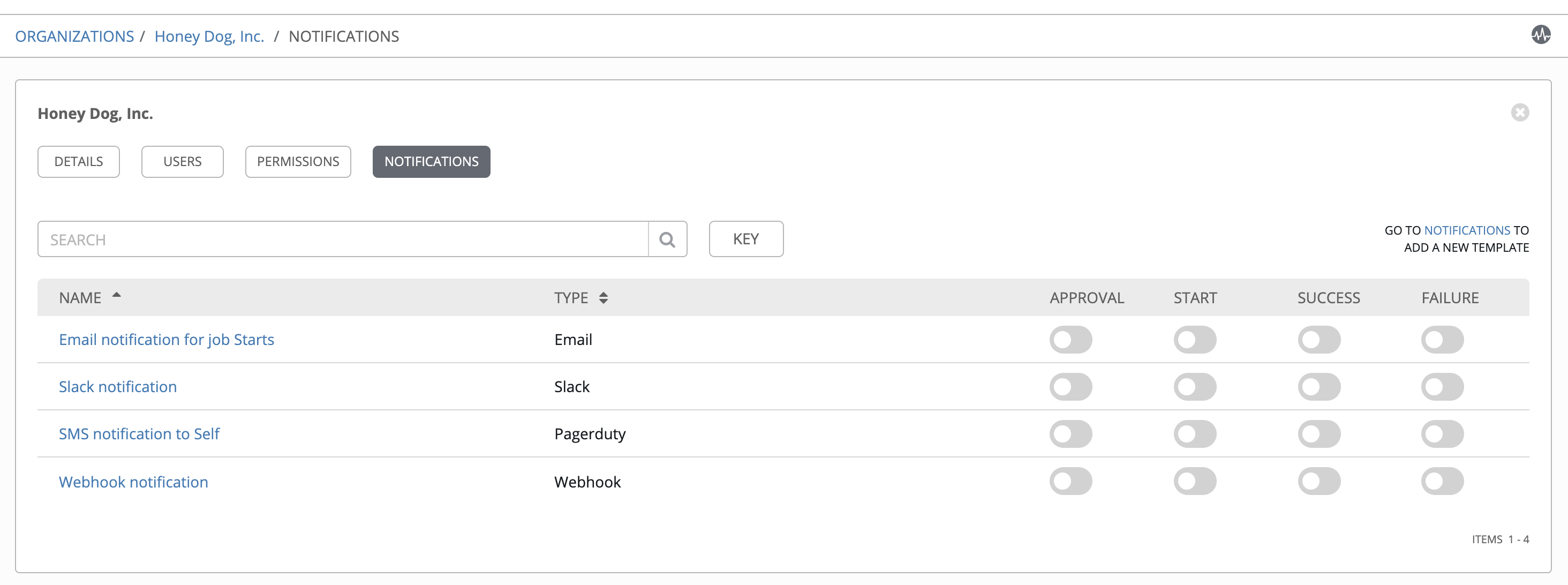Switch to the USERS tab
The image size is (1568, 585).
pyautogui.click(x=181, y=161)
